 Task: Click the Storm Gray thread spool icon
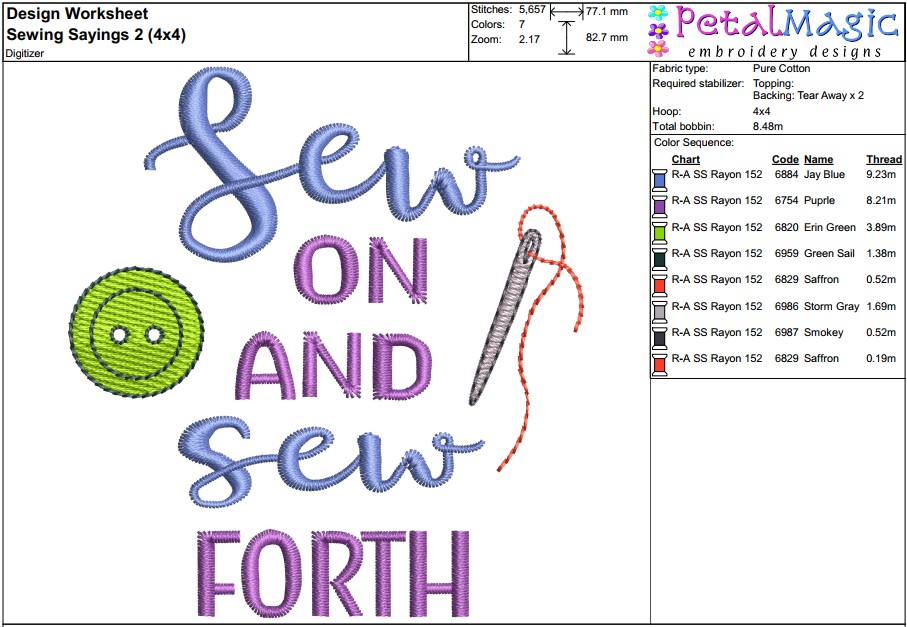click(x=659, y=312)
